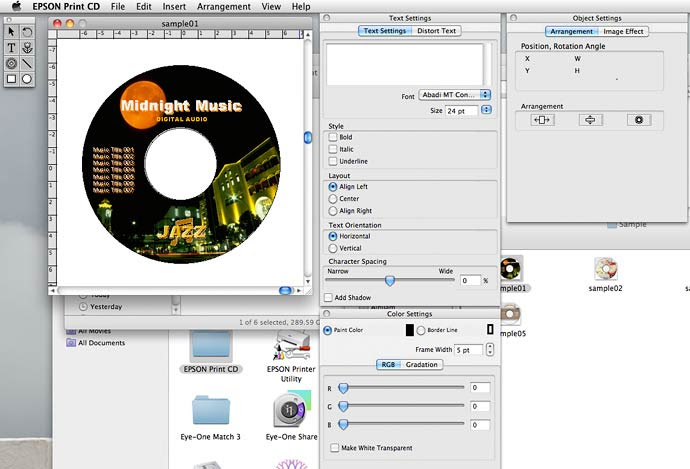Select the CD ring shape tool
This screenshot has width=690, height=469.
[11, 63]
